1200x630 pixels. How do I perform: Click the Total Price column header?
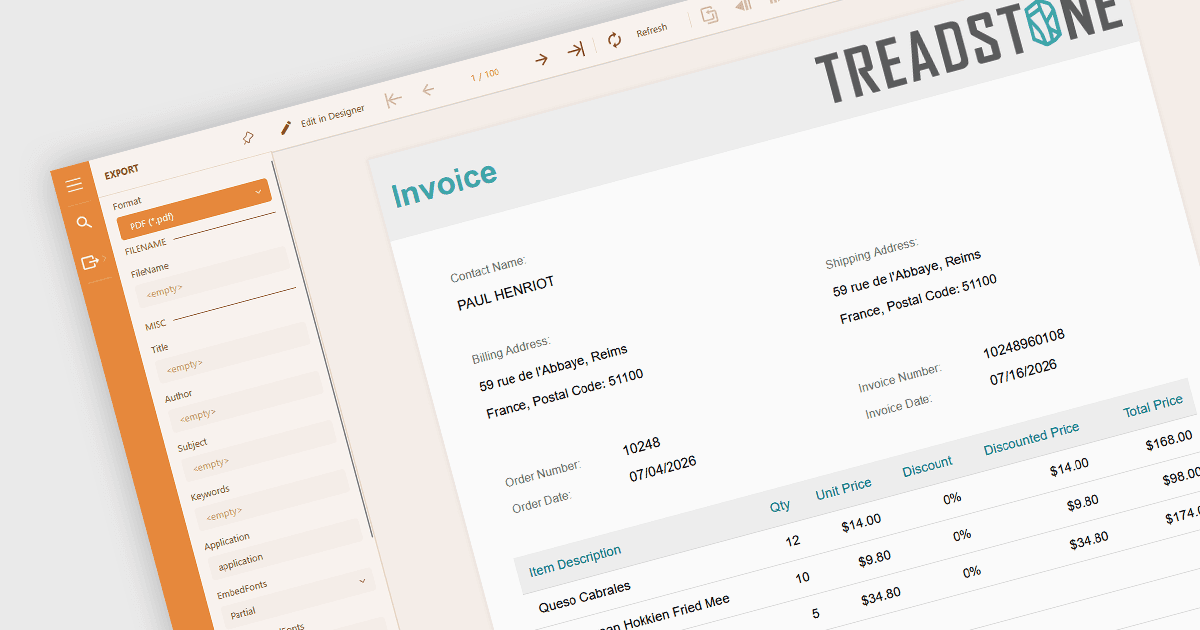pyautogui.click(x=1153, y=406)
